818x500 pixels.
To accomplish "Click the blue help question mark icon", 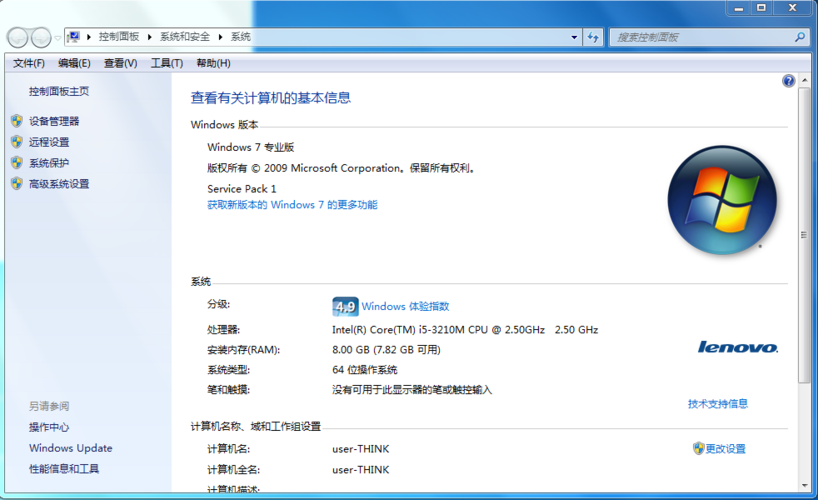I will click(788, 81).
